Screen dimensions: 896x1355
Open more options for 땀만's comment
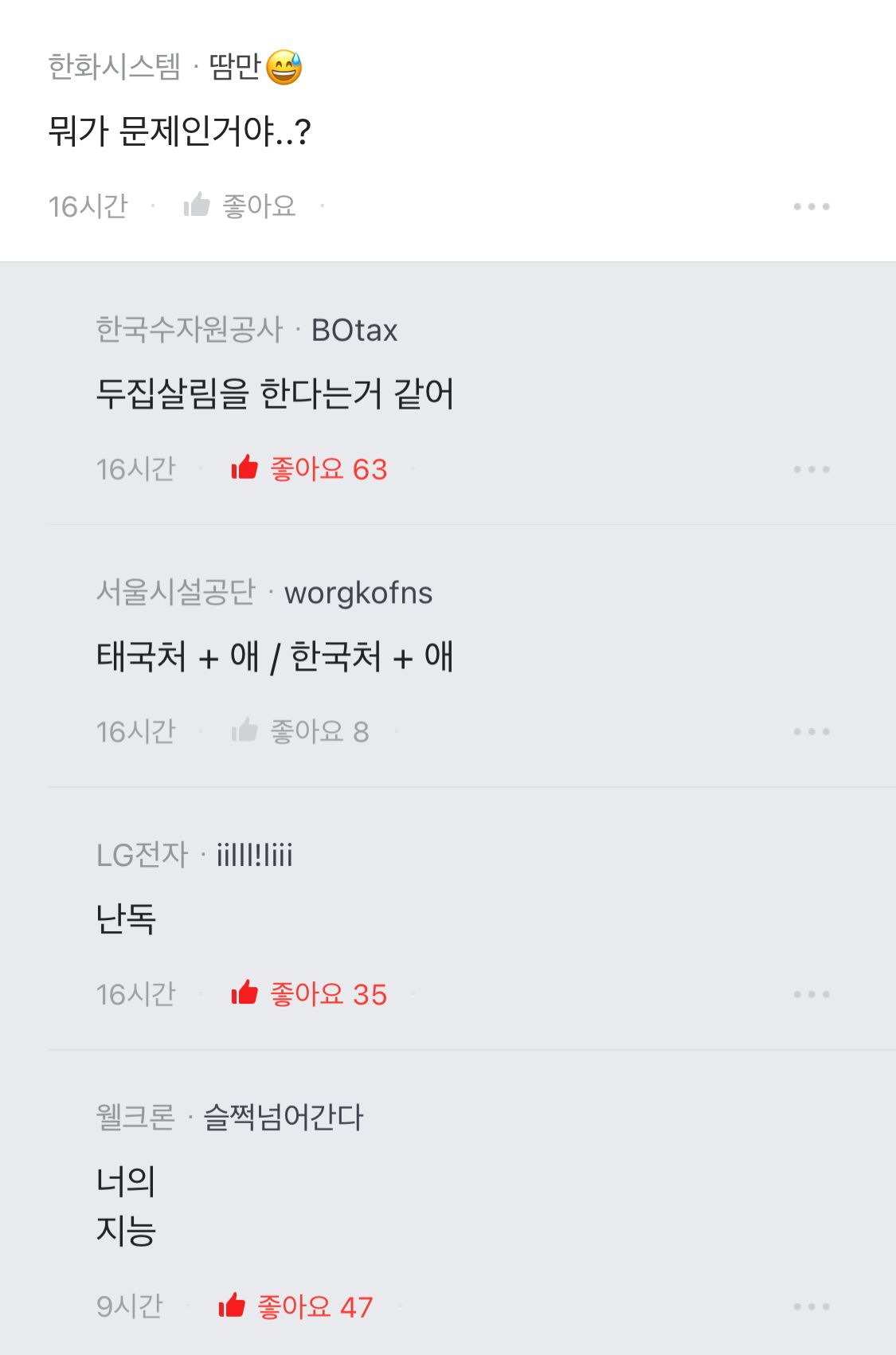tap(811, 206)
